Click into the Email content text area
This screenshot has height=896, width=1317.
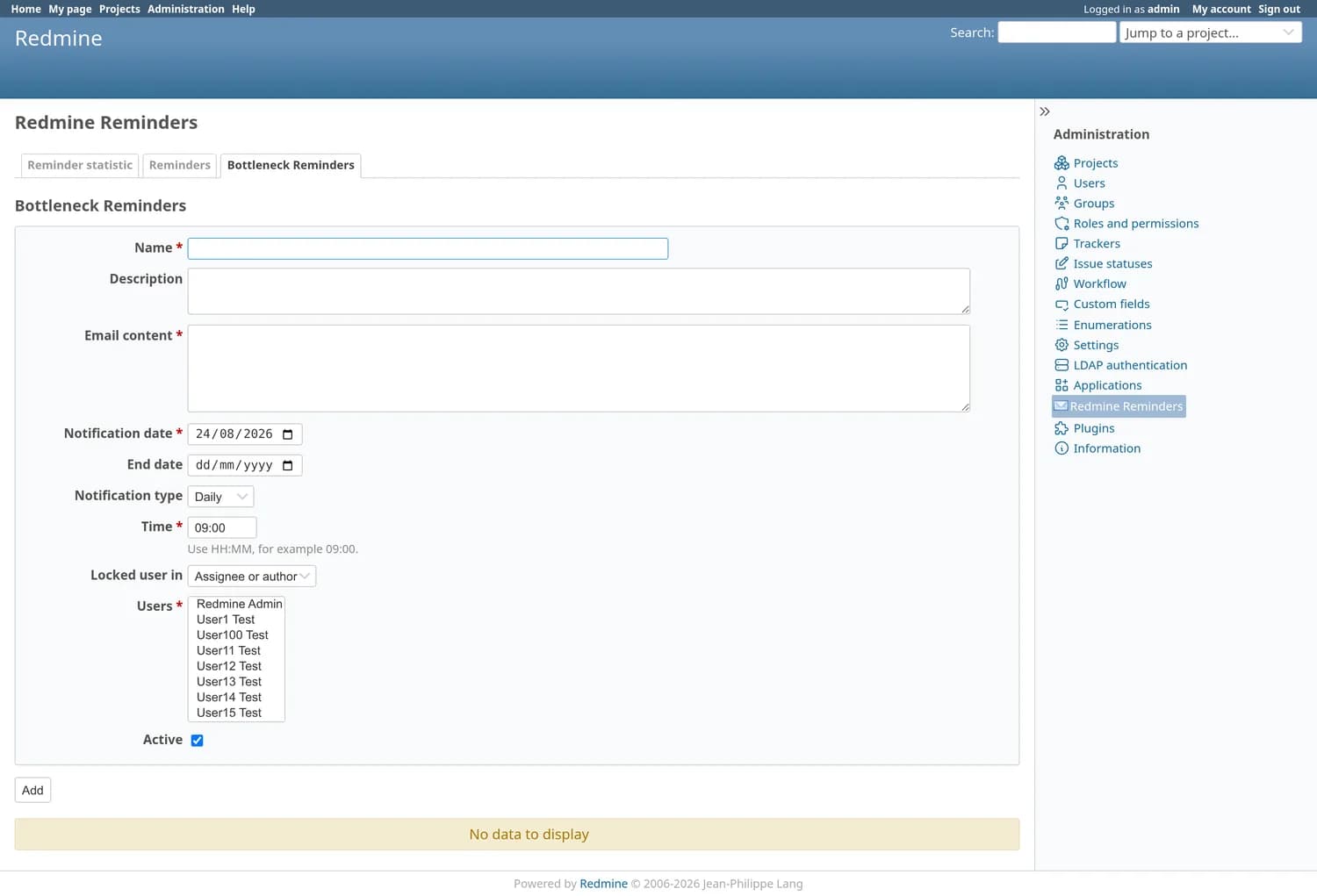[579, 369]
